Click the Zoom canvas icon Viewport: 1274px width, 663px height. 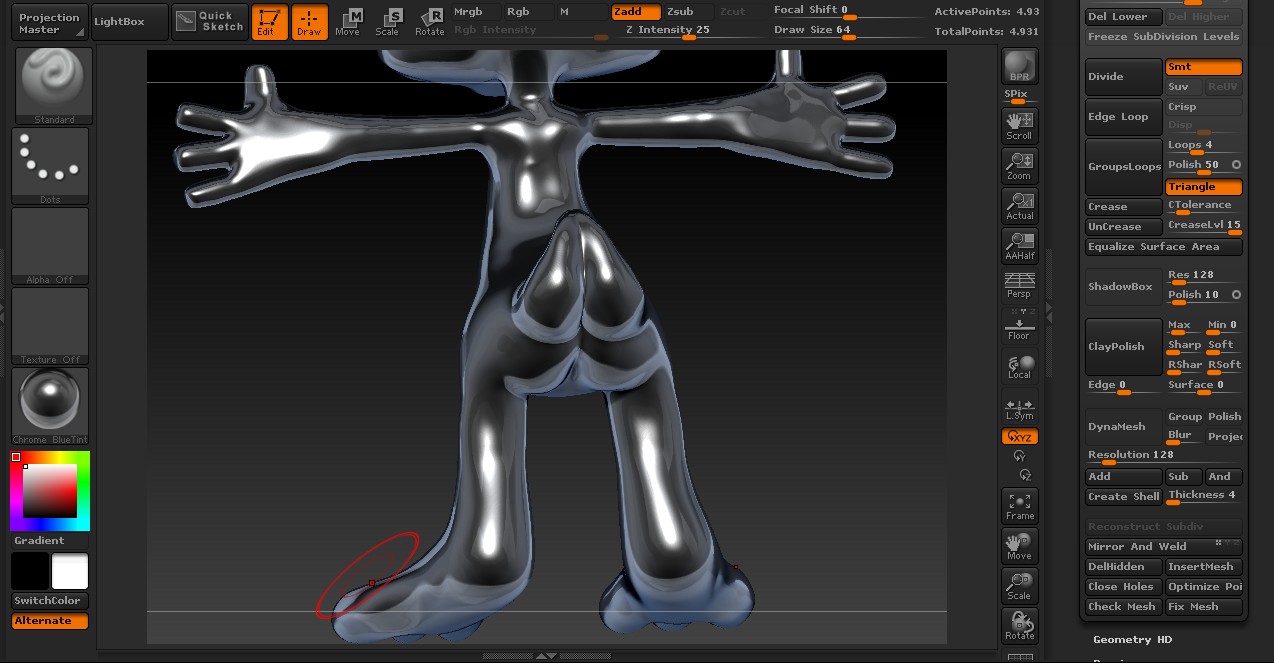coord(1019,165)
